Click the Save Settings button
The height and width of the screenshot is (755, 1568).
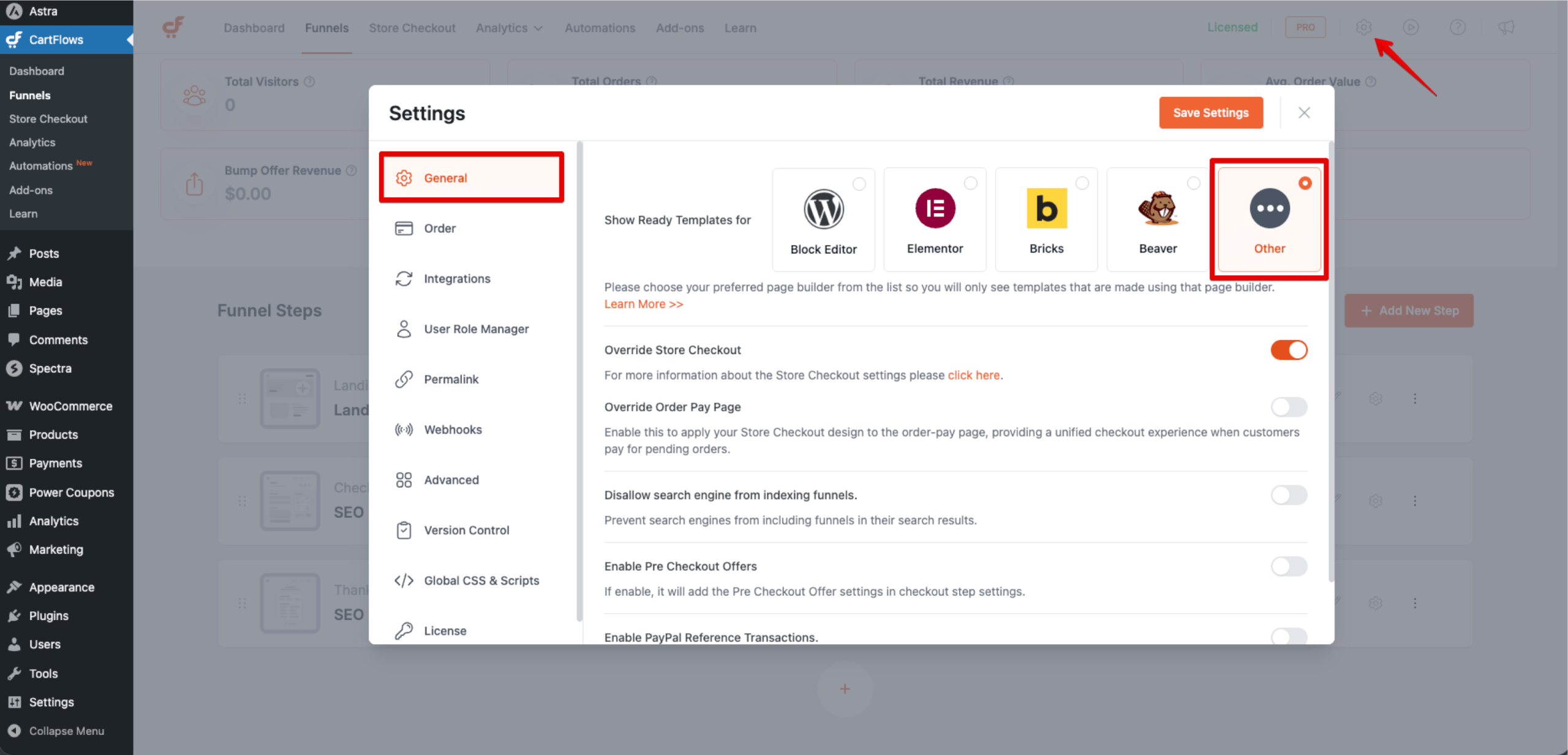(x=1210, y=113)
